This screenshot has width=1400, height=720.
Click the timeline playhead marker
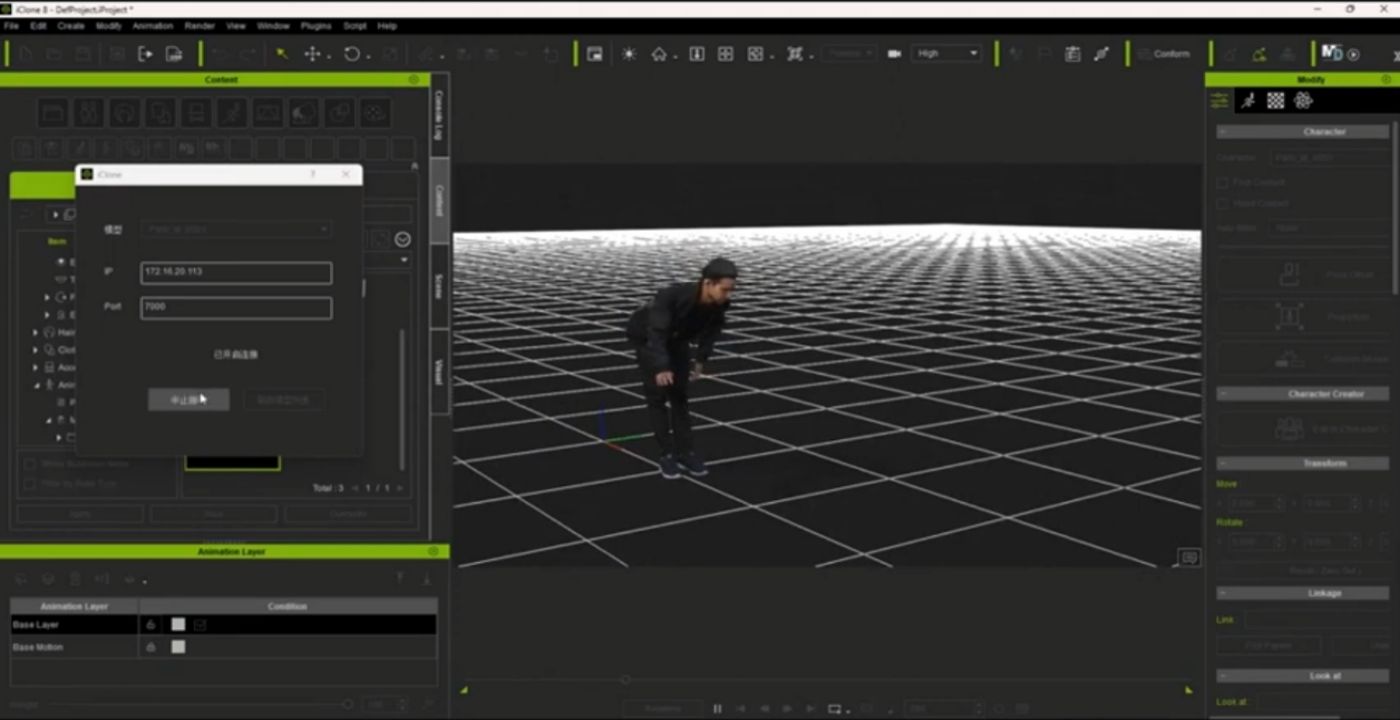pos(625,680)
